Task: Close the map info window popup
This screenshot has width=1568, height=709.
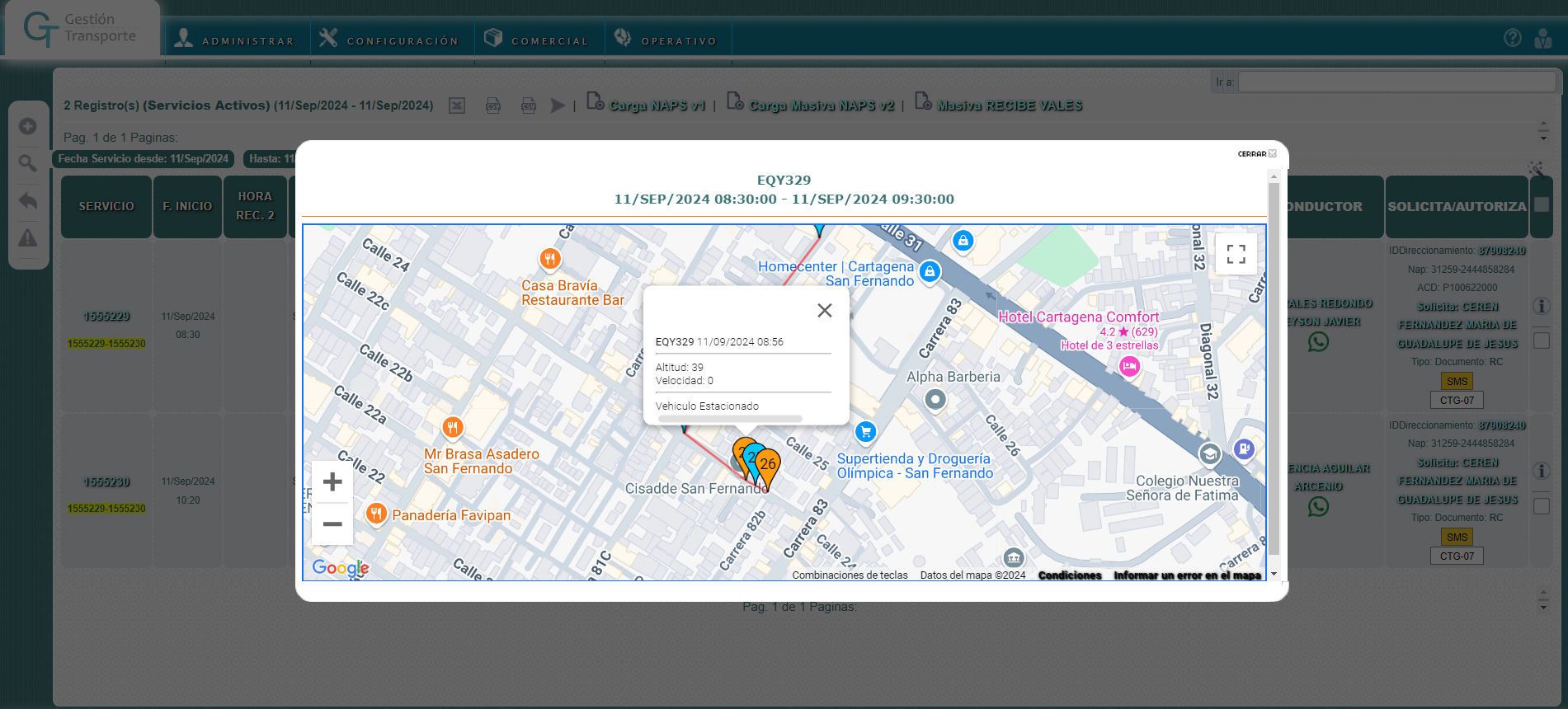Action: [x=824, y=311]
